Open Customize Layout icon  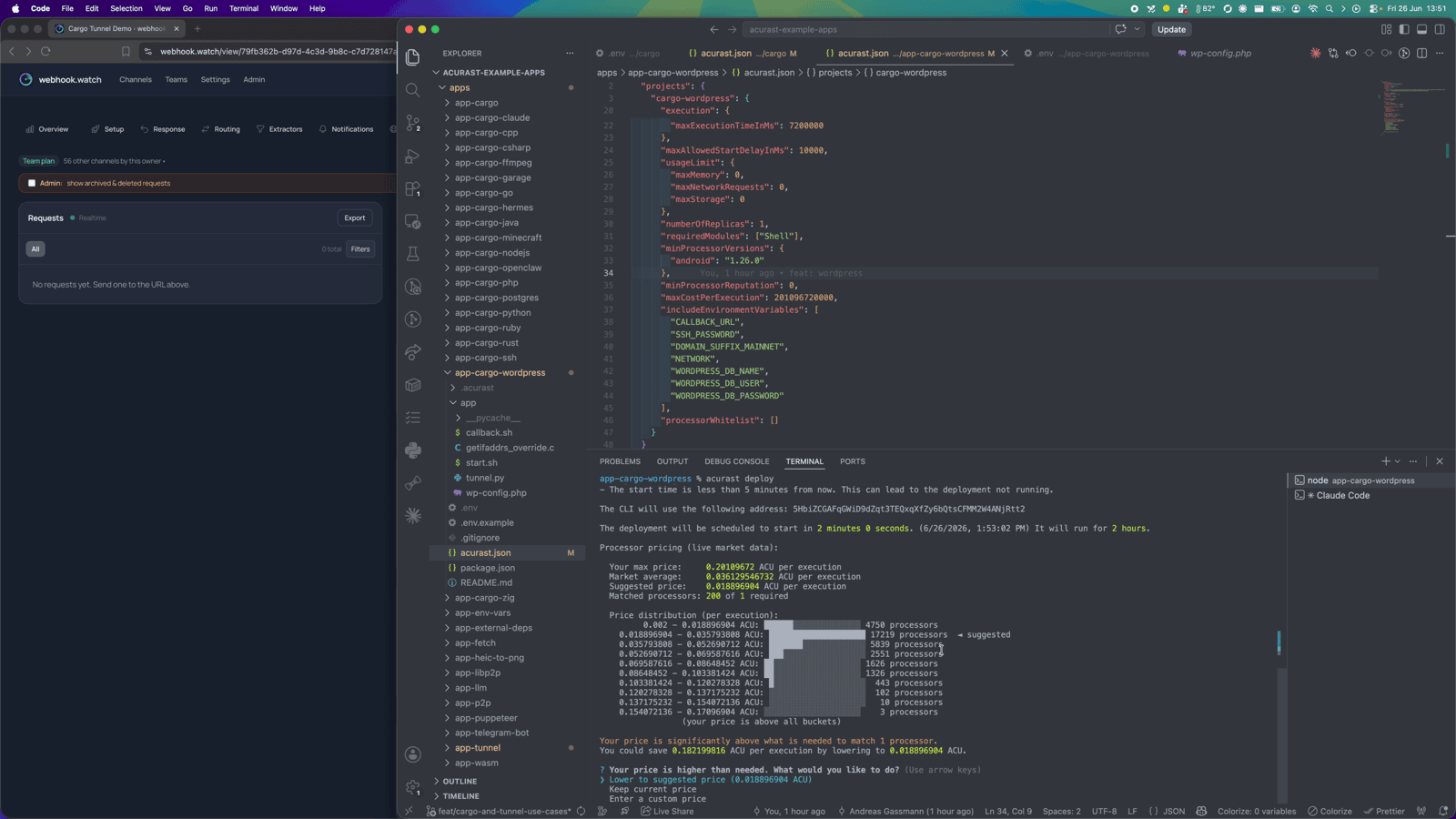(x=1386, y=29)
